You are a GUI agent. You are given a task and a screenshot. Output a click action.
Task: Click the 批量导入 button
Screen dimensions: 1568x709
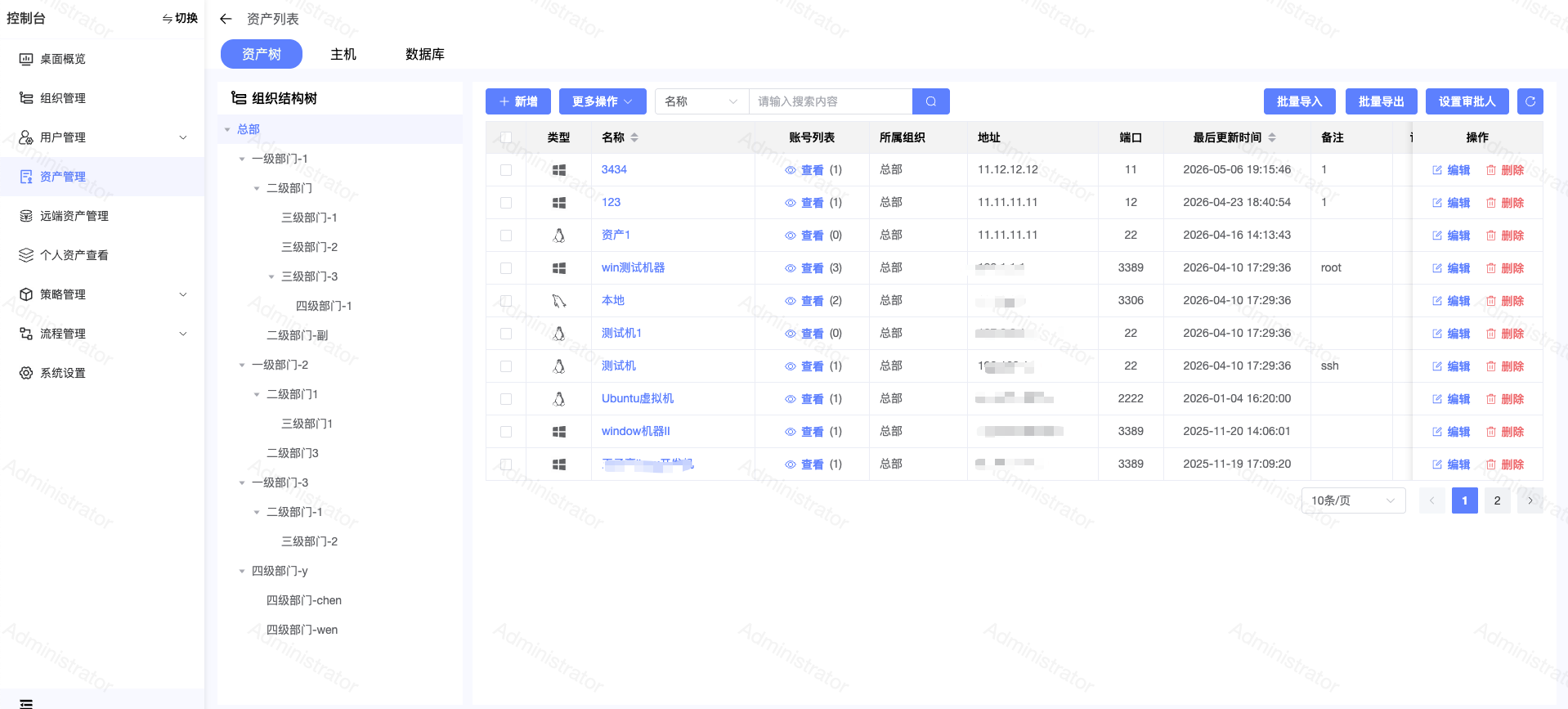click(x=1300, y=101)
